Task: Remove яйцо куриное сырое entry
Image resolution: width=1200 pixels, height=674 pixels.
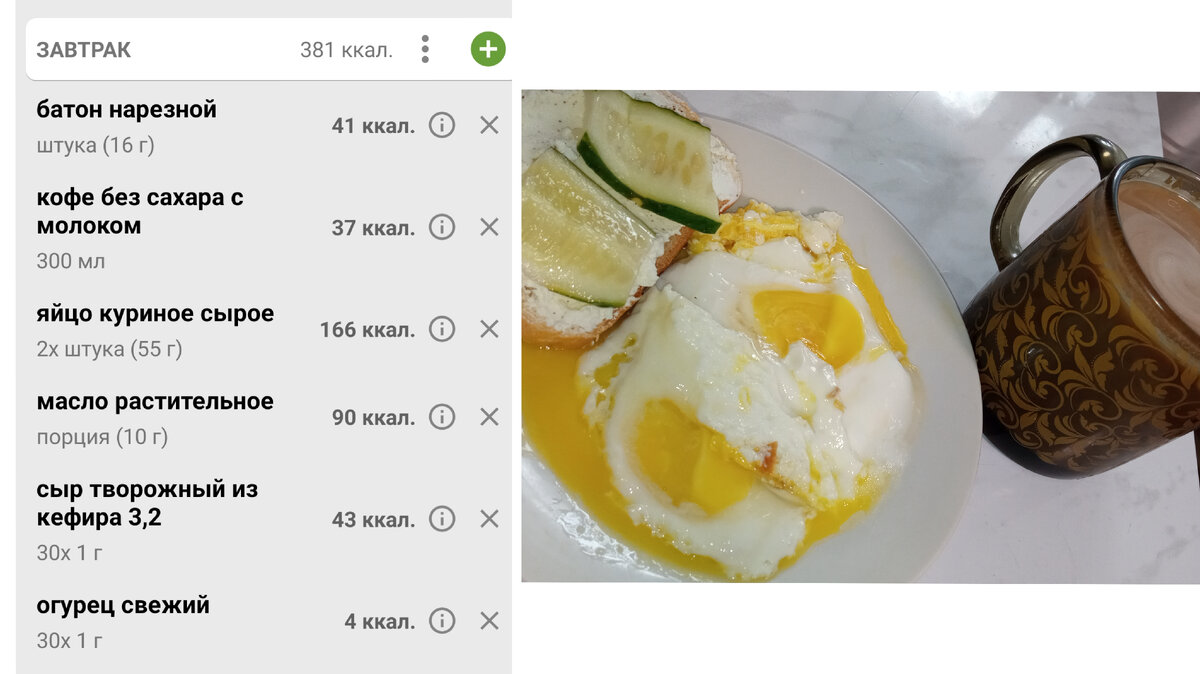Action: click(x=489, y=329)
